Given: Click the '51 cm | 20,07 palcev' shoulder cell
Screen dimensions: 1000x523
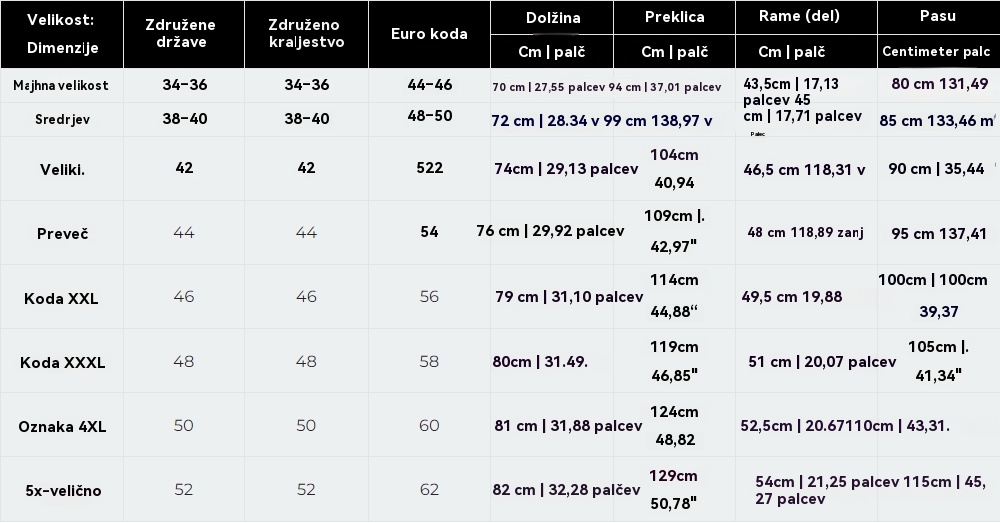Looking at the screenshot, I should point(822,361).
